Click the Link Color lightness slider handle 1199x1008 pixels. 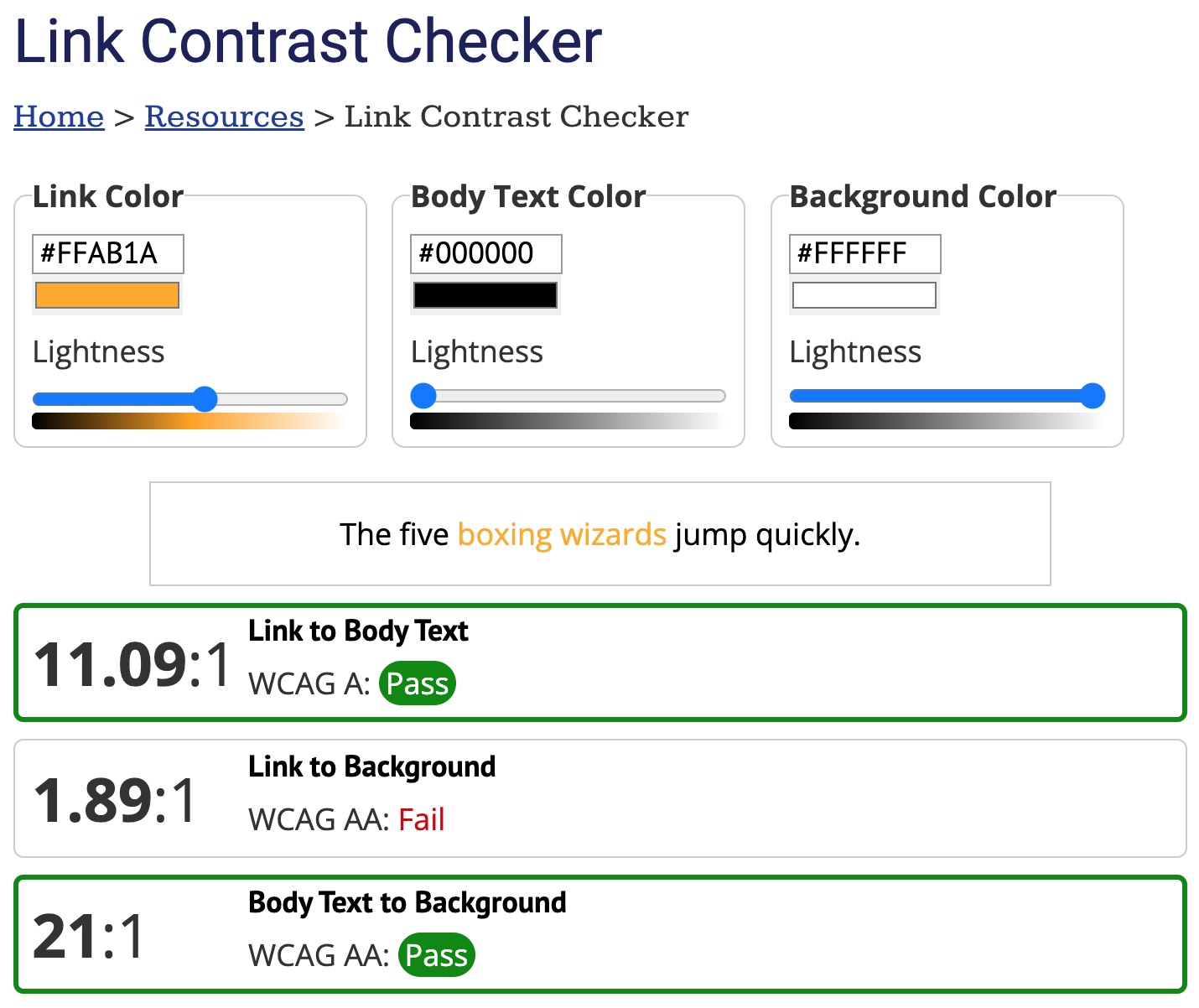[205, 399]
